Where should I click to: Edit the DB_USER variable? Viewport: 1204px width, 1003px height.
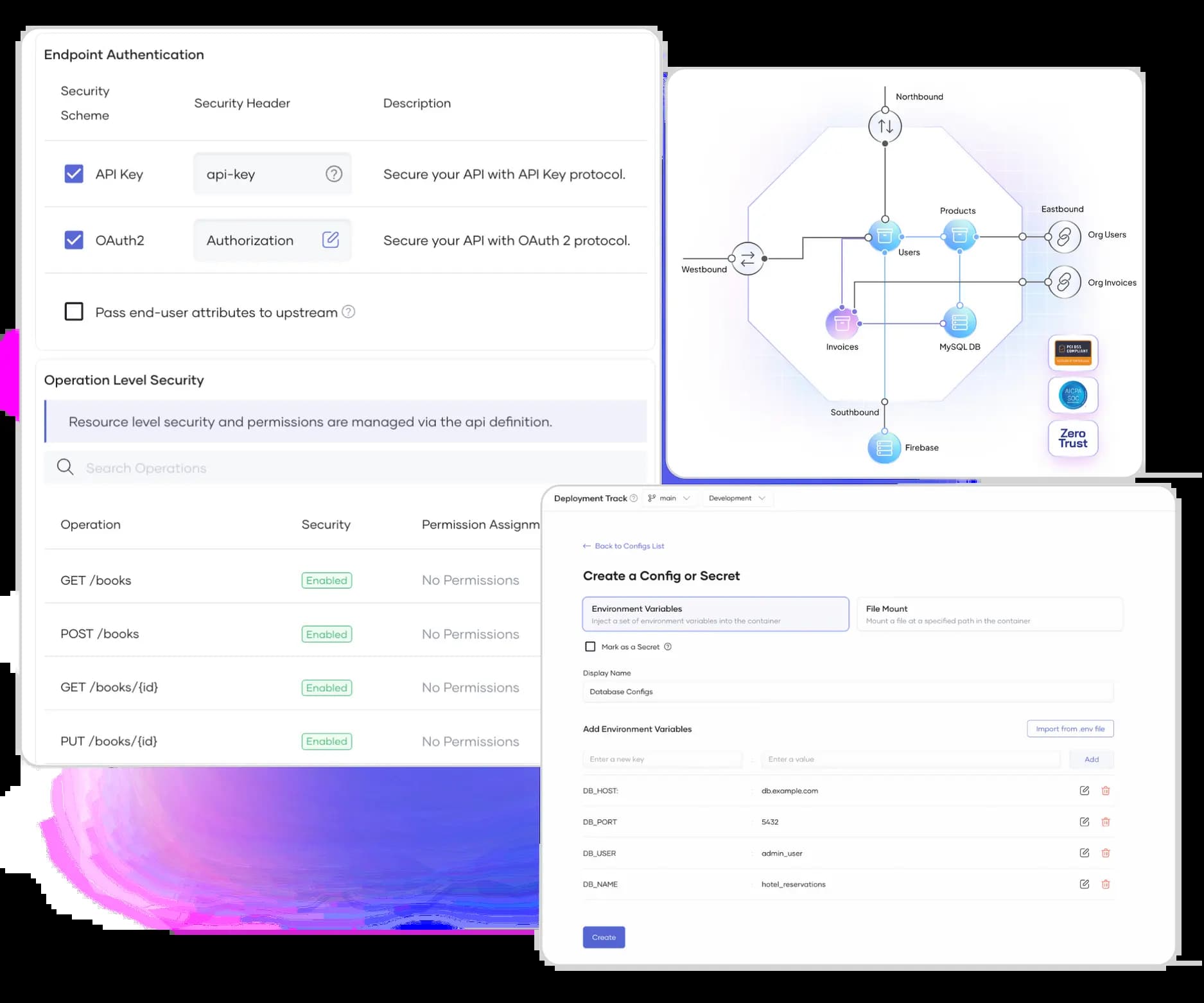pos(1085,853)
